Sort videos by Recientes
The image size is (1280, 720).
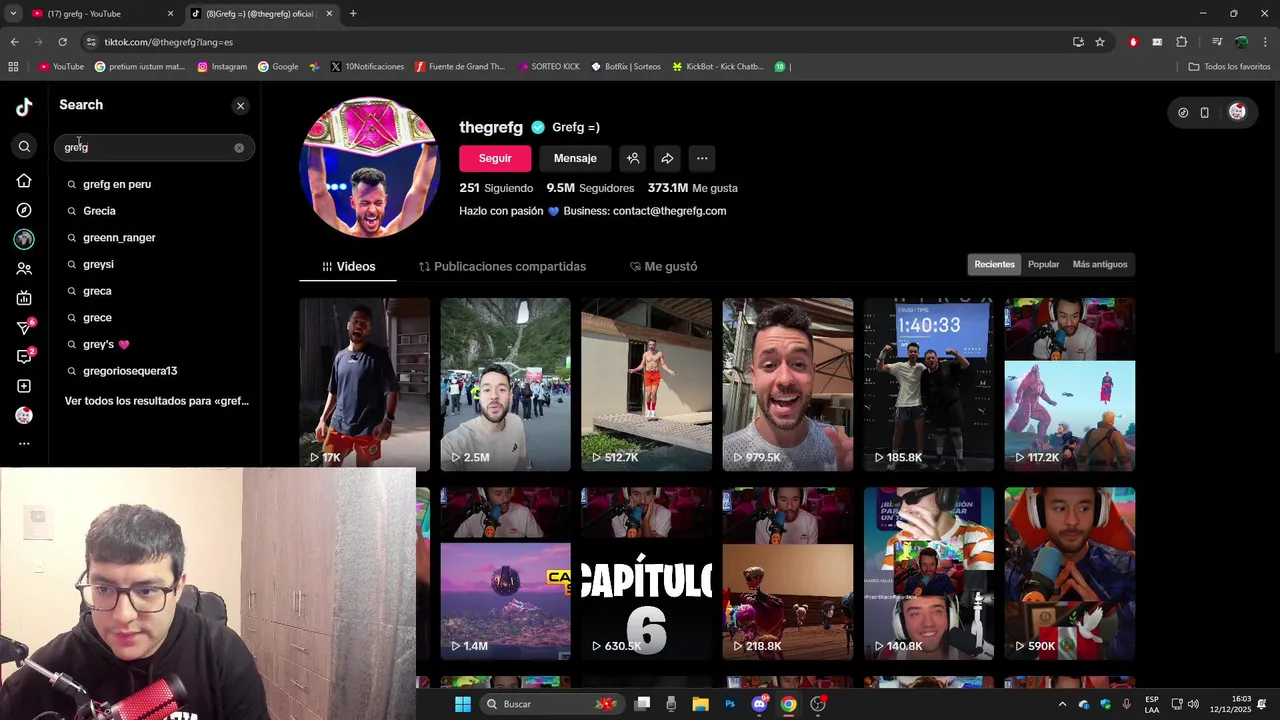(x=994, y=264)
